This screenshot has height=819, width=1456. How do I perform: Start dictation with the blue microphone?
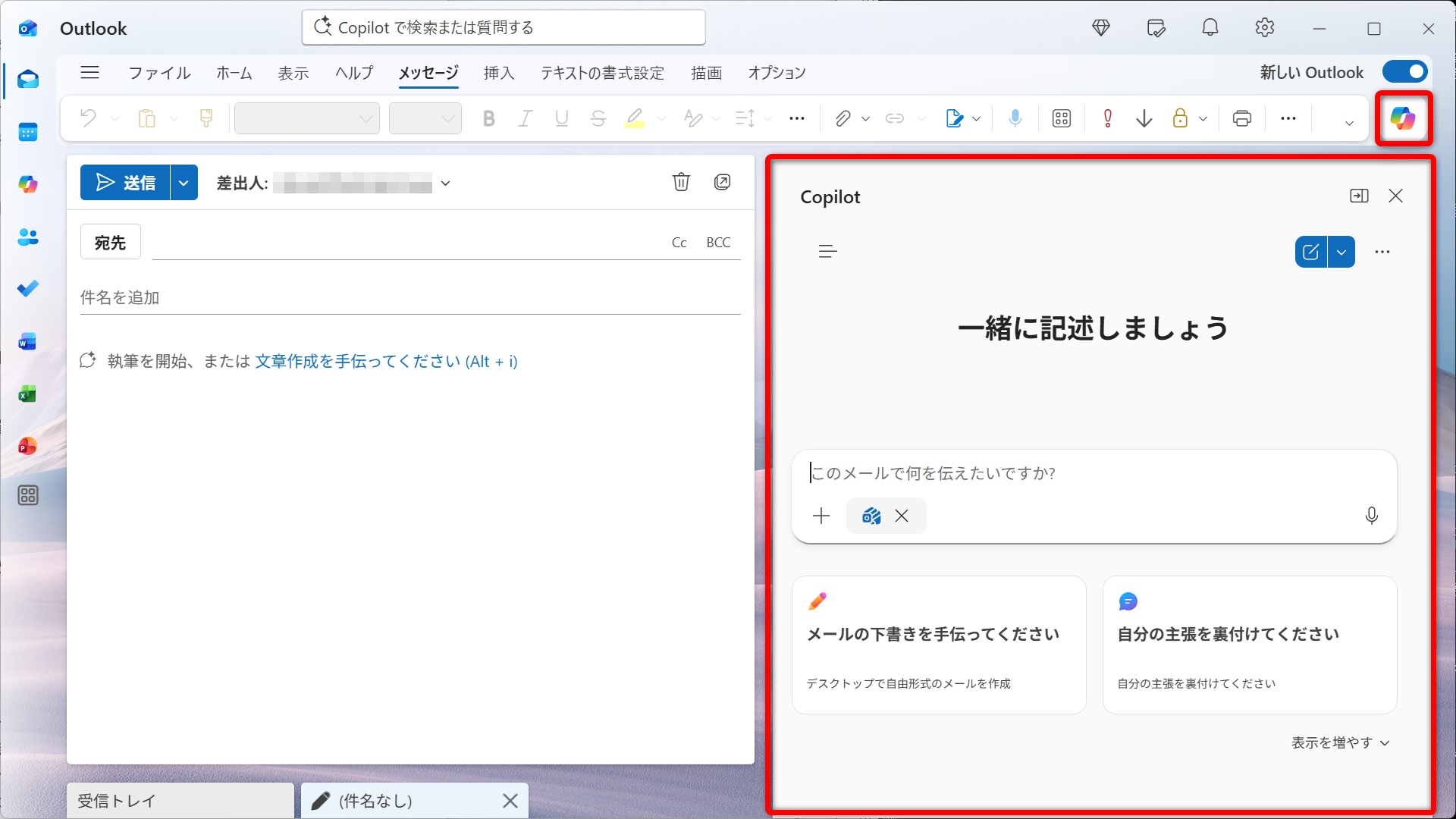pyautogui.click(x=1015, y=118)
